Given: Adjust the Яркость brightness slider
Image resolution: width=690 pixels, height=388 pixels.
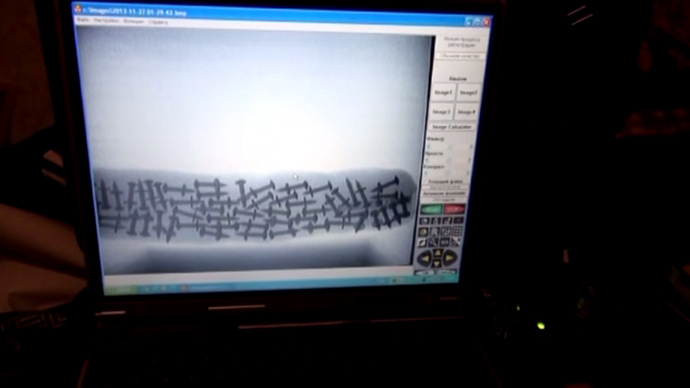Looking at the screenshot, I should click(448, 160).
